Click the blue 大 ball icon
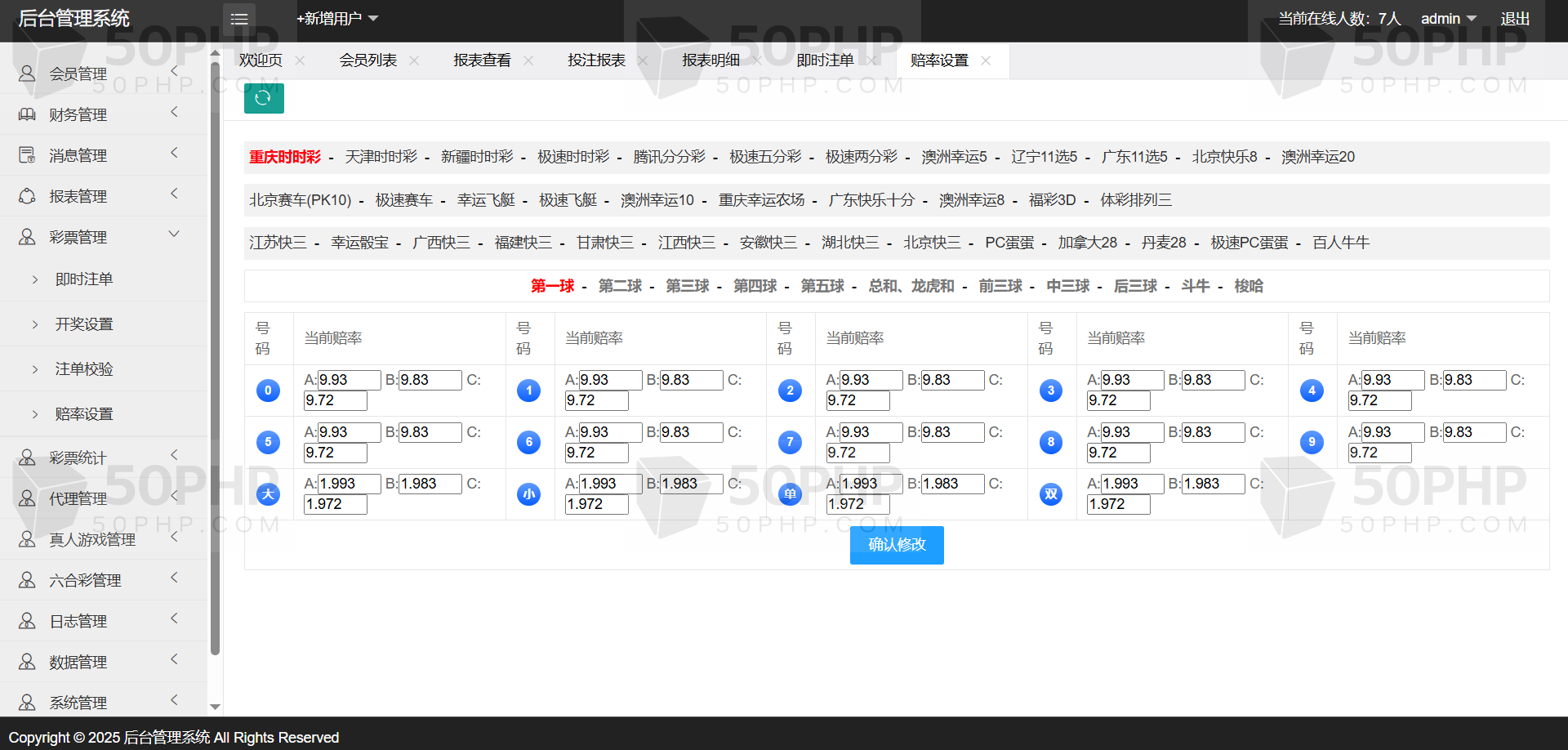This screenshot has height=750, width=1568. (x=268, y=493)
